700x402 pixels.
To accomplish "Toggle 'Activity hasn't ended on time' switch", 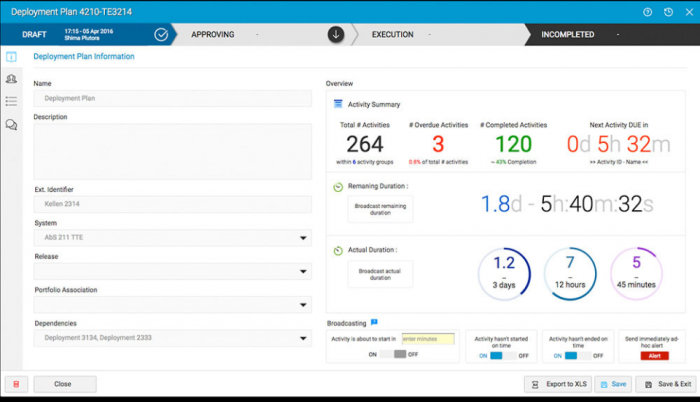I will coord(578,356).
